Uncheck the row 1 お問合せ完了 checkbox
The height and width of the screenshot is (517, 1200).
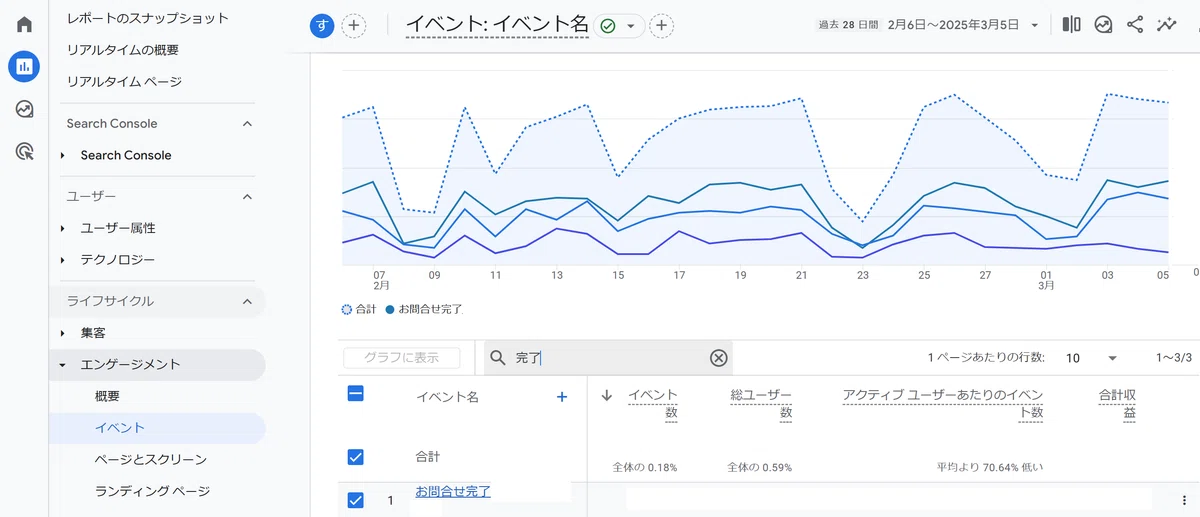coord(355,500)
